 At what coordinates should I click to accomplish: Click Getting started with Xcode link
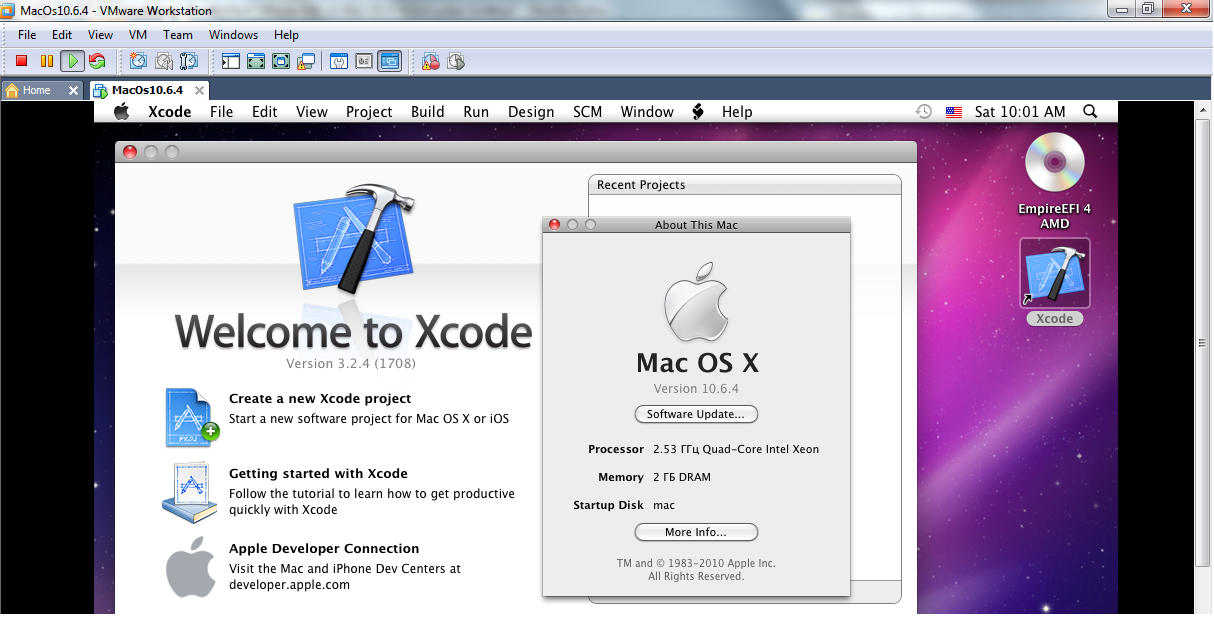click(318, 473)
